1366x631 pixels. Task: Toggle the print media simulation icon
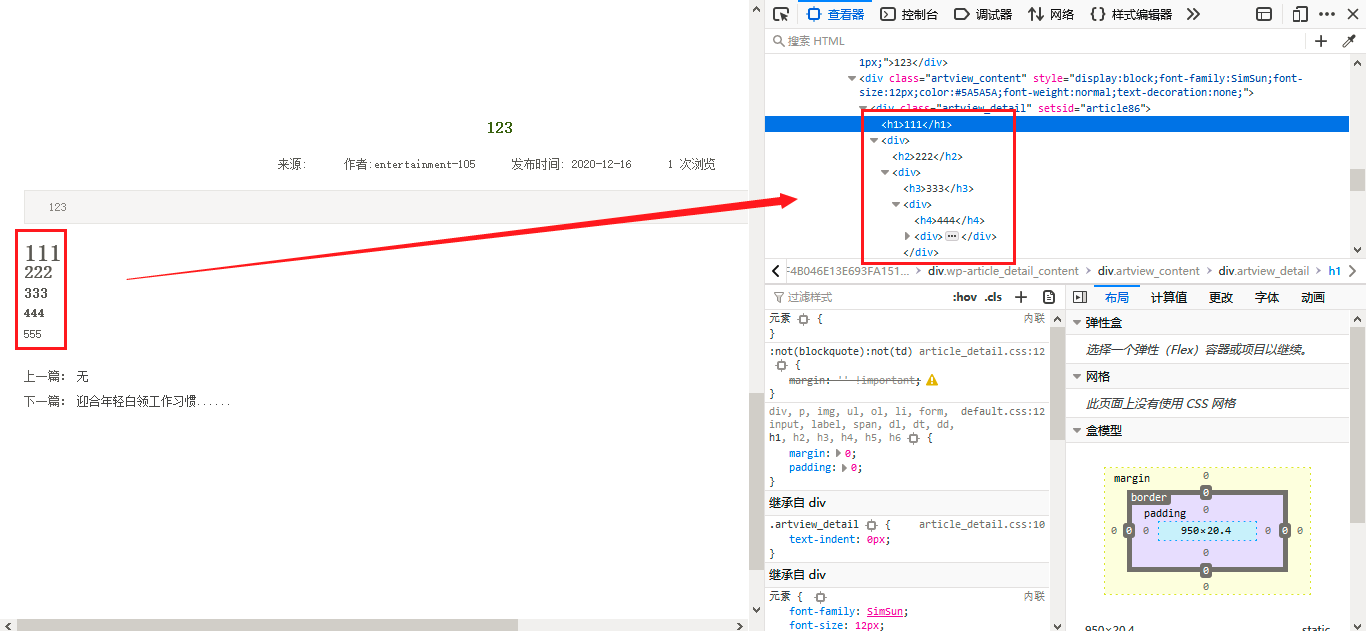(x=1048, y=297)
